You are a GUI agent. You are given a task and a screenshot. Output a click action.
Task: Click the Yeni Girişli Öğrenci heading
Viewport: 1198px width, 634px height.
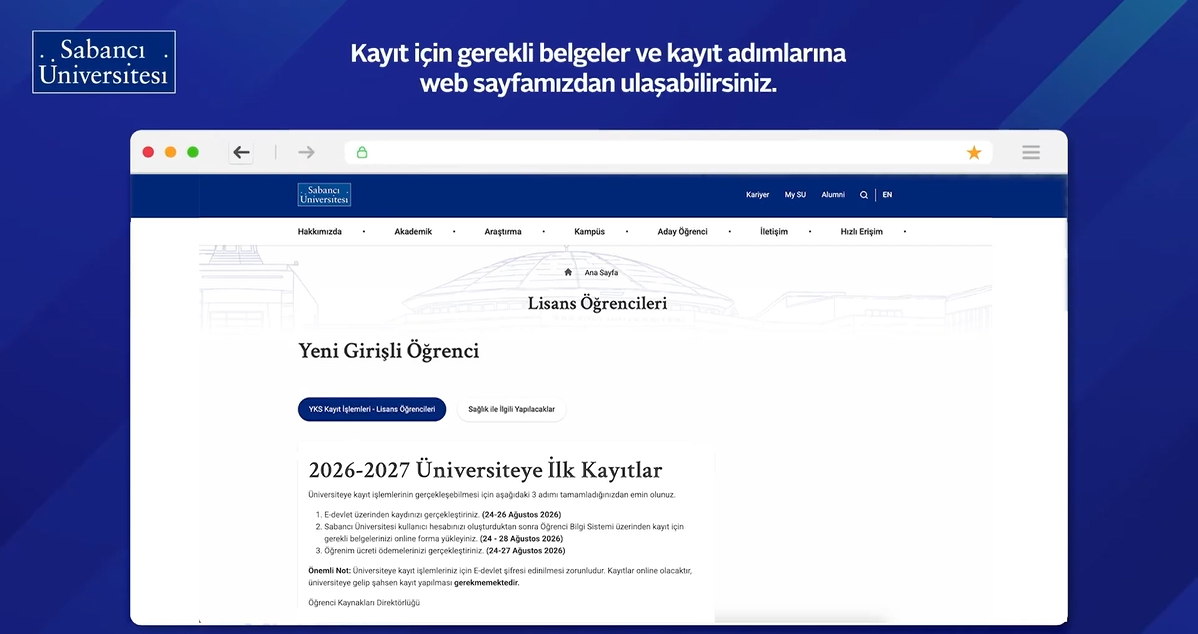click(389, 351)
